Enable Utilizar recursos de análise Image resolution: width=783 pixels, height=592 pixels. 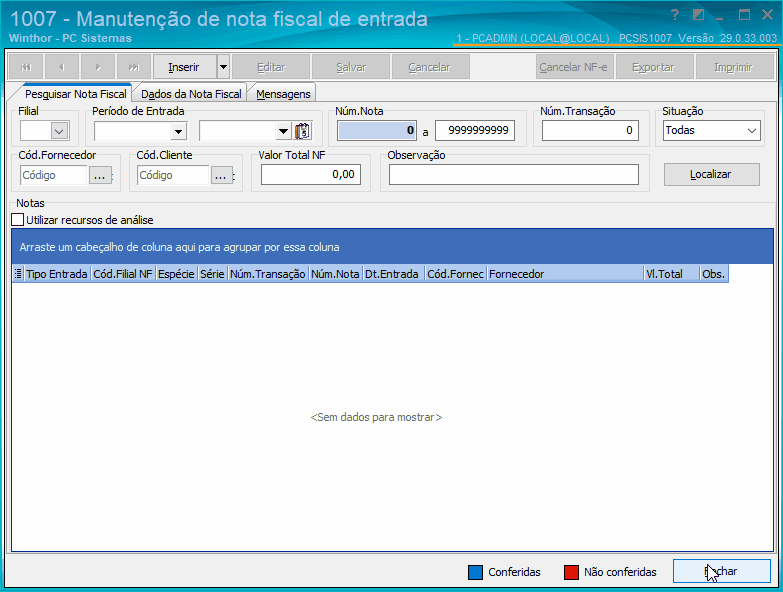[x=17, y=220]
